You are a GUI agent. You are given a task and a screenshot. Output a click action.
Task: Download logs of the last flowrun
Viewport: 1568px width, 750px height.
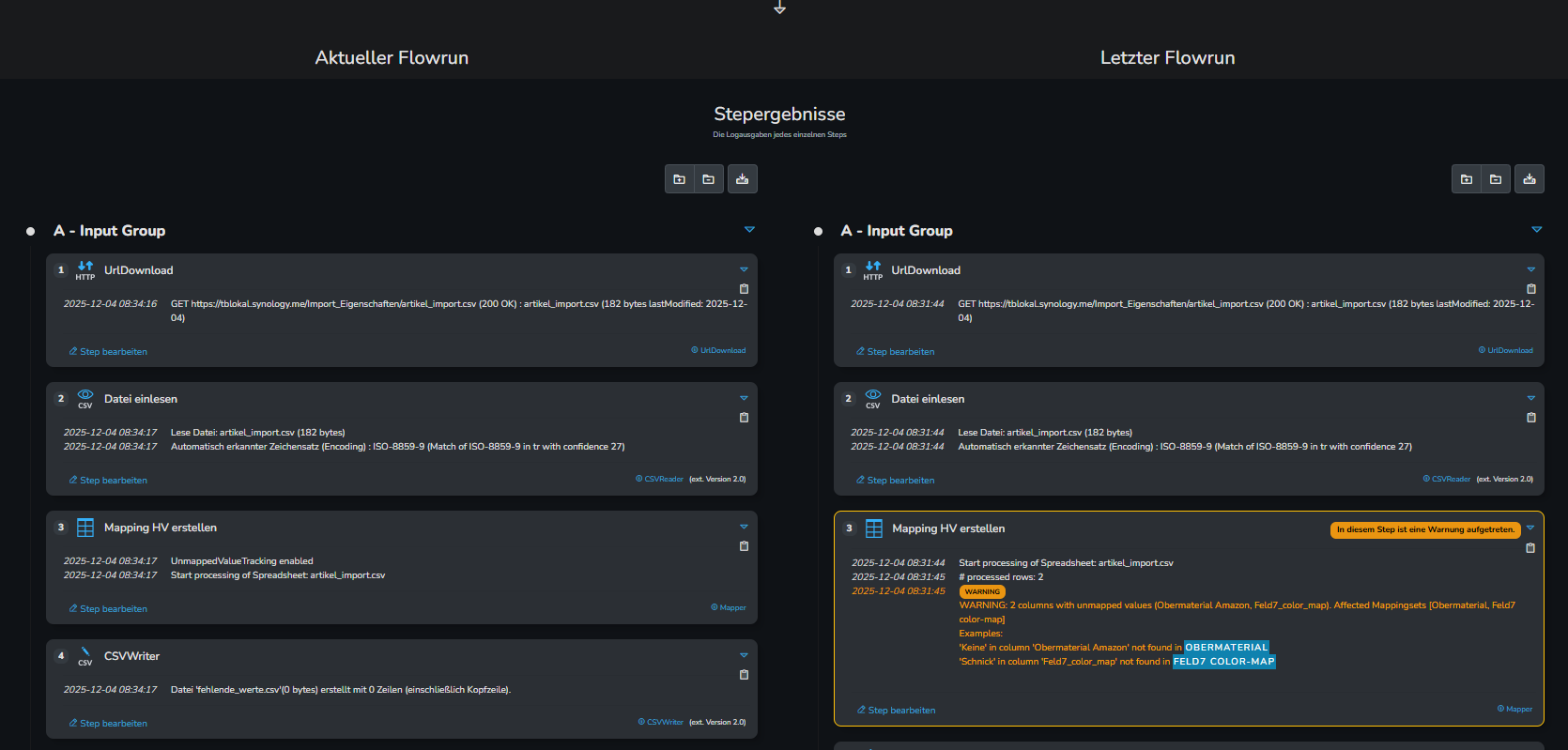point(1530,179)
